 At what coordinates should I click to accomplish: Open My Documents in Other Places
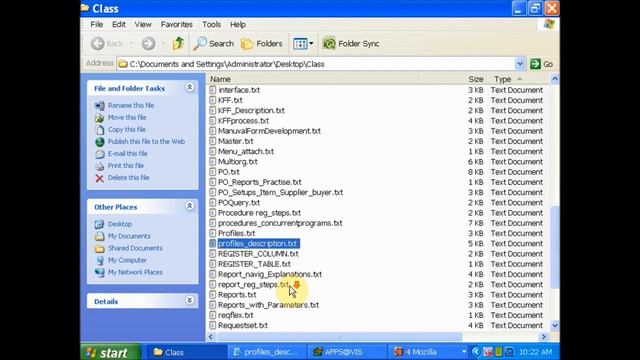point(129,236)
